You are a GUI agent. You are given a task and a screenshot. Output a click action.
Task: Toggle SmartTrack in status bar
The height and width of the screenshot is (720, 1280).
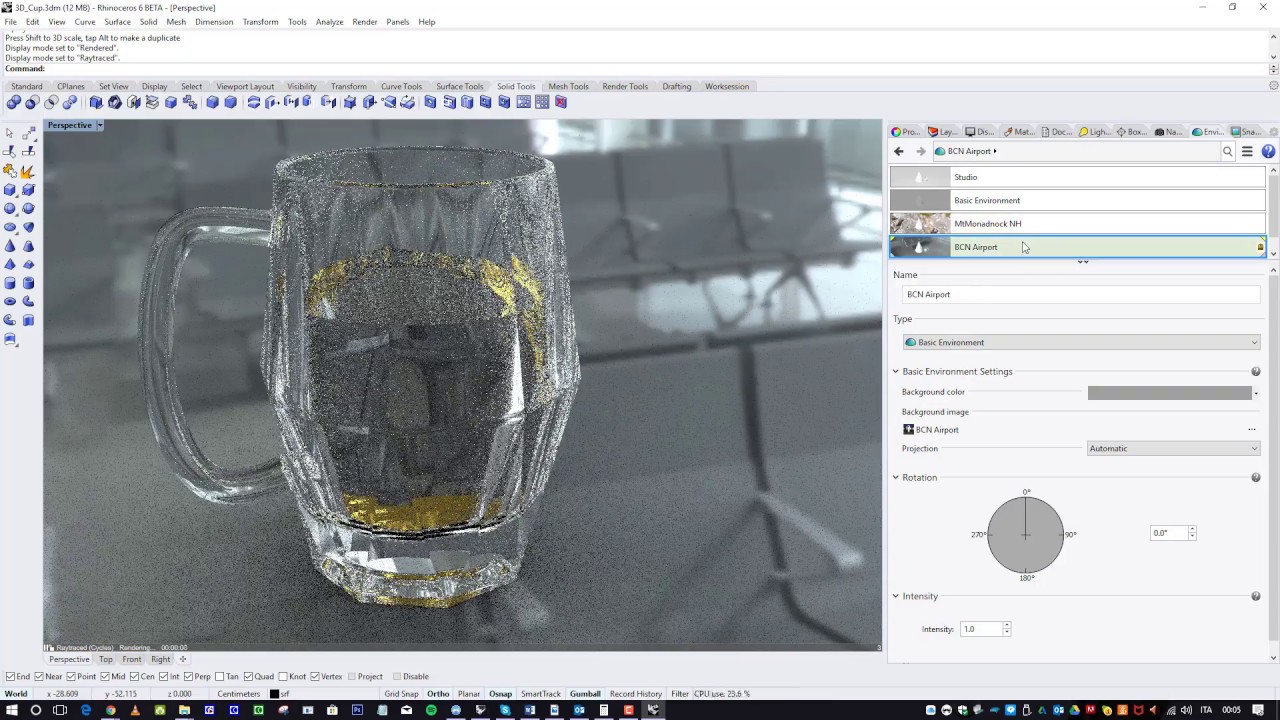click(x=541, y=694)
